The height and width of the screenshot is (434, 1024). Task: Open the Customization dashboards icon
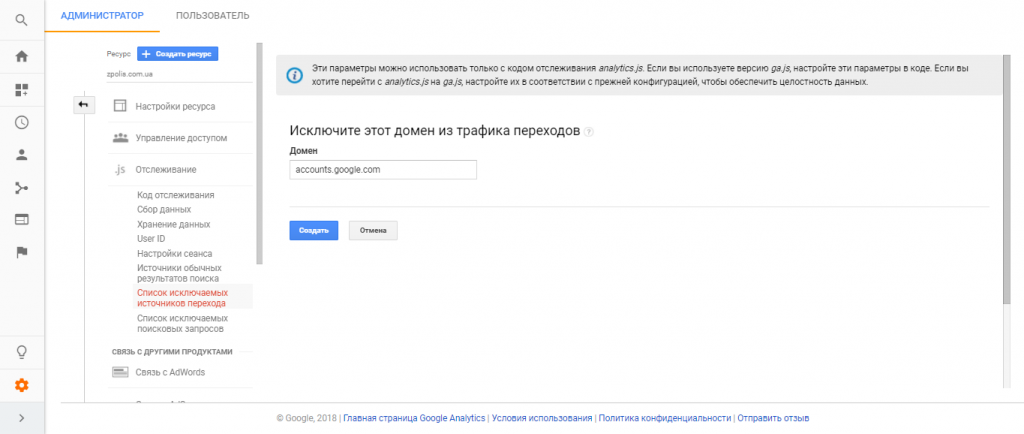click(21, 90)
